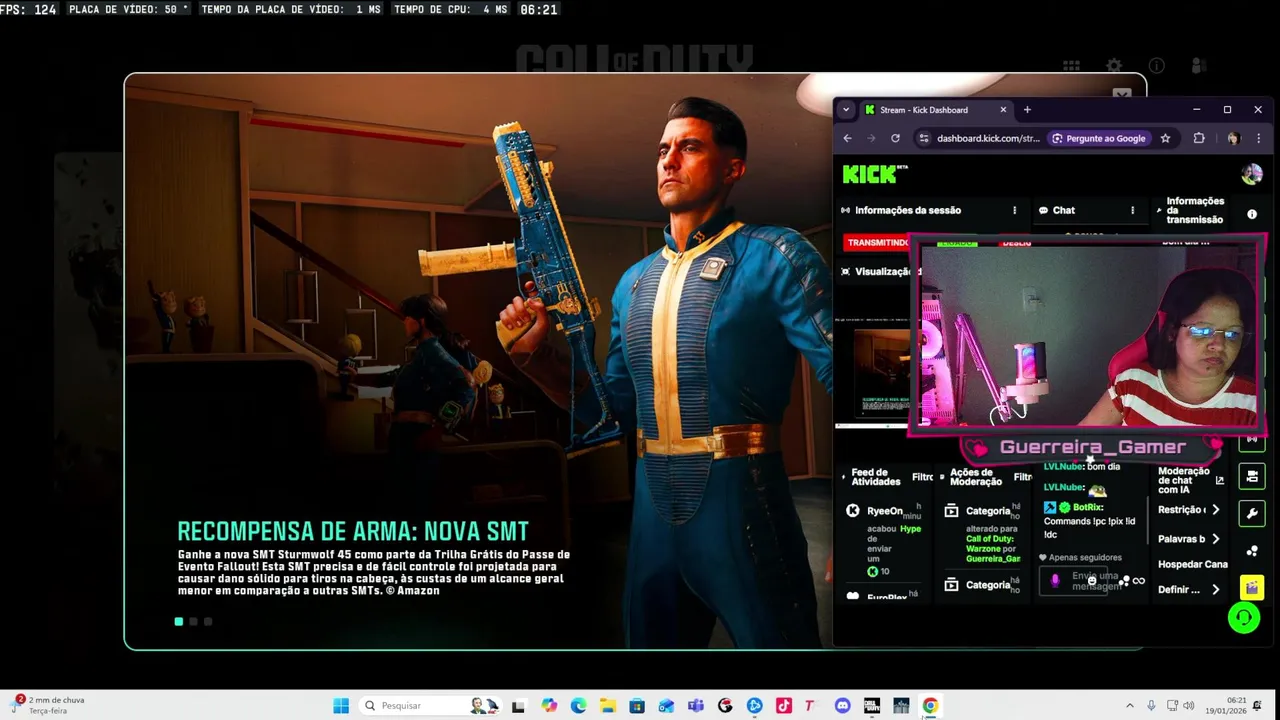Bookmark this page with the star icon
The height and width of the screenshot is (720, 1280).
[1165, 138]
